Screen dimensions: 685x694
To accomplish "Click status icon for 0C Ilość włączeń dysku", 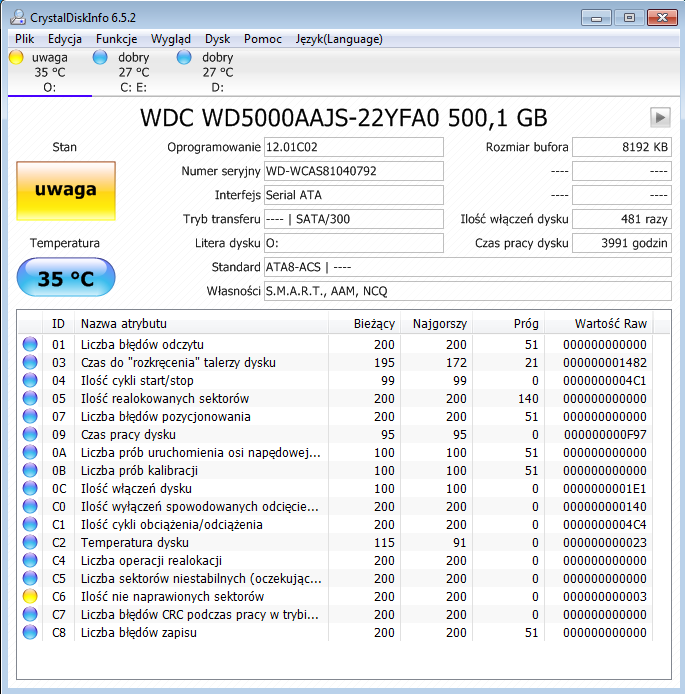I will pos(30,488).
